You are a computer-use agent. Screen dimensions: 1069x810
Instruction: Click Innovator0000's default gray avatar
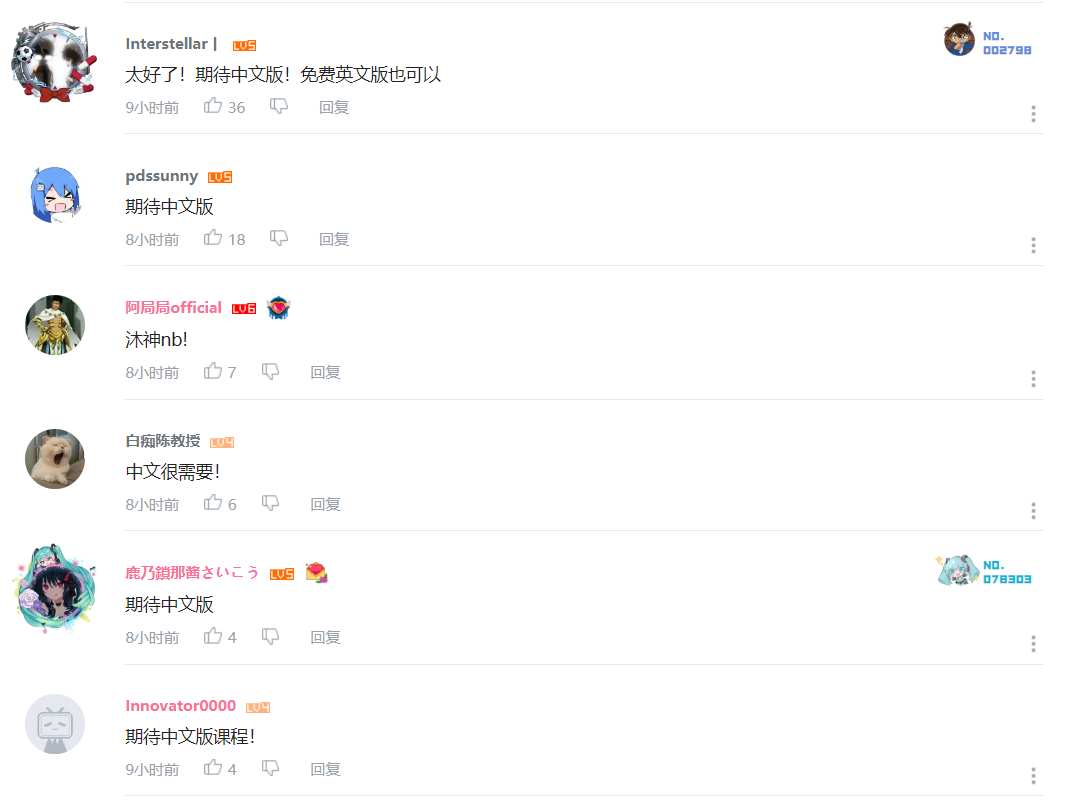[55, 724]
